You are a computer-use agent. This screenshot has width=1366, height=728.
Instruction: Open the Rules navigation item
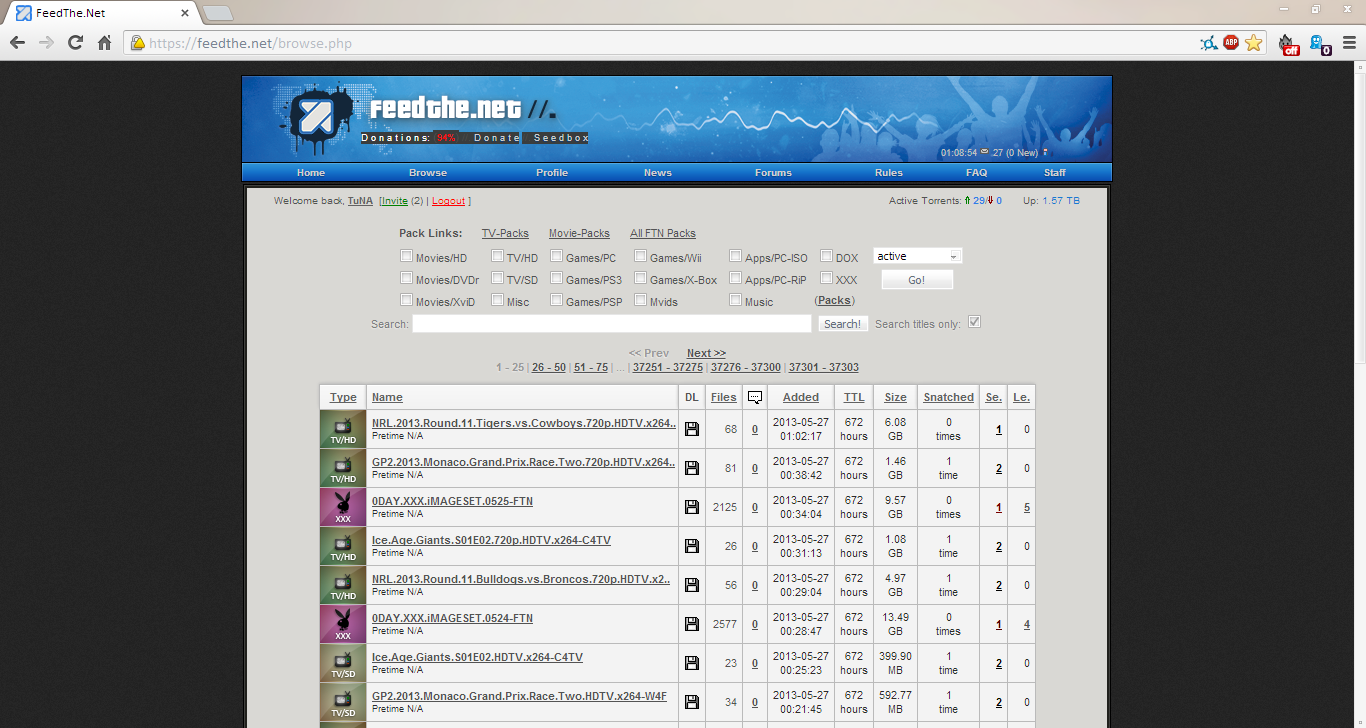[x=889, y=173]
